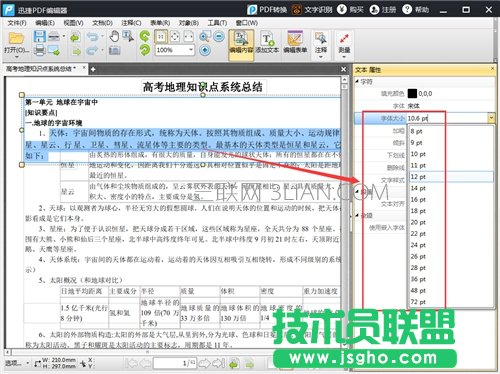The height and width of the screenshot is (374, 500).
Task: Open a new tab with plus button
Action: tap(93, 69)
